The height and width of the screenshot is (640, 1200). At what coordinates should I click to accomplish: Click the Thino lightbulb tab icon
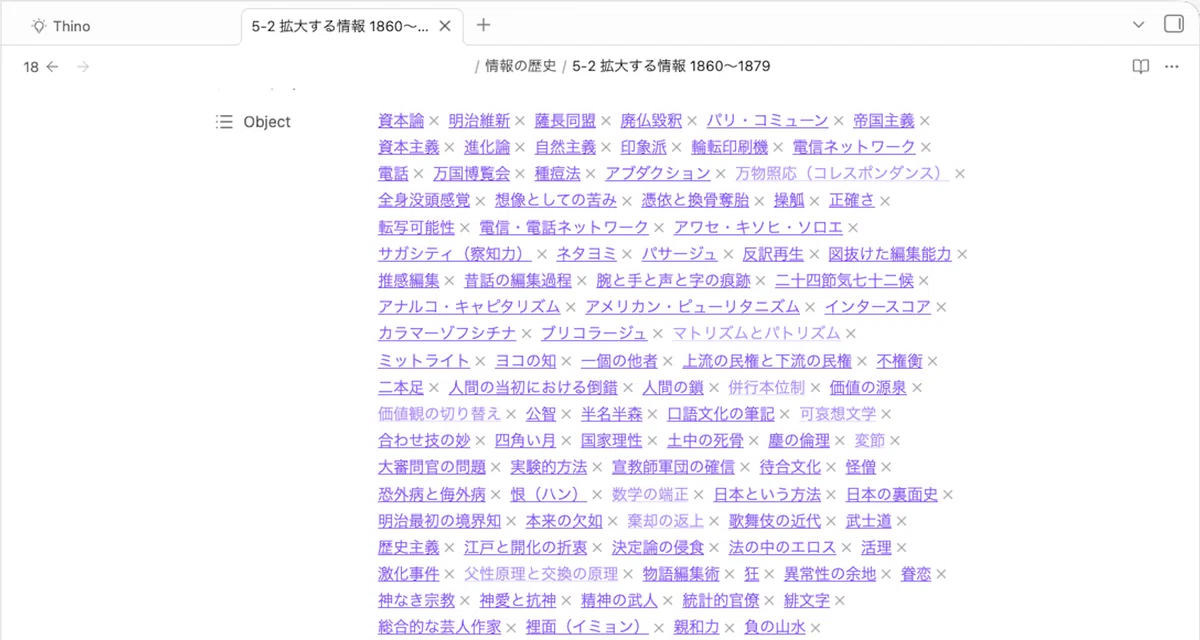pyautogui.click(x=38, y=26)
